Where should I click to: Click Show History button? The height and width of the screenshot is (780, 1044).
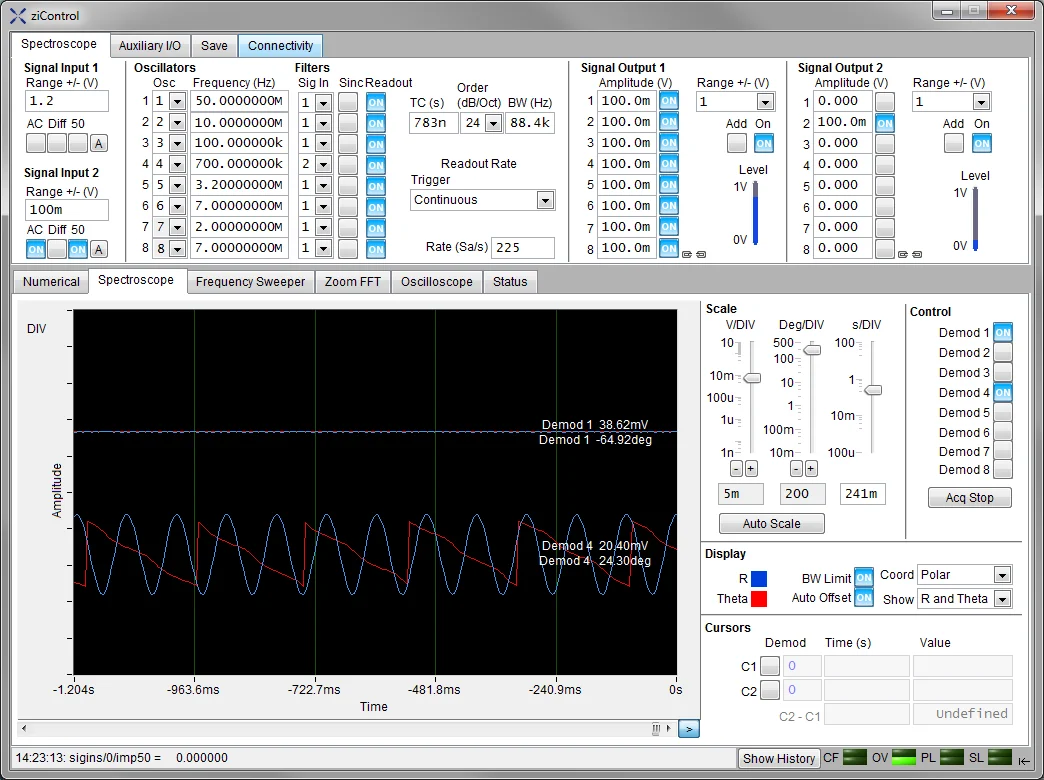778,758
